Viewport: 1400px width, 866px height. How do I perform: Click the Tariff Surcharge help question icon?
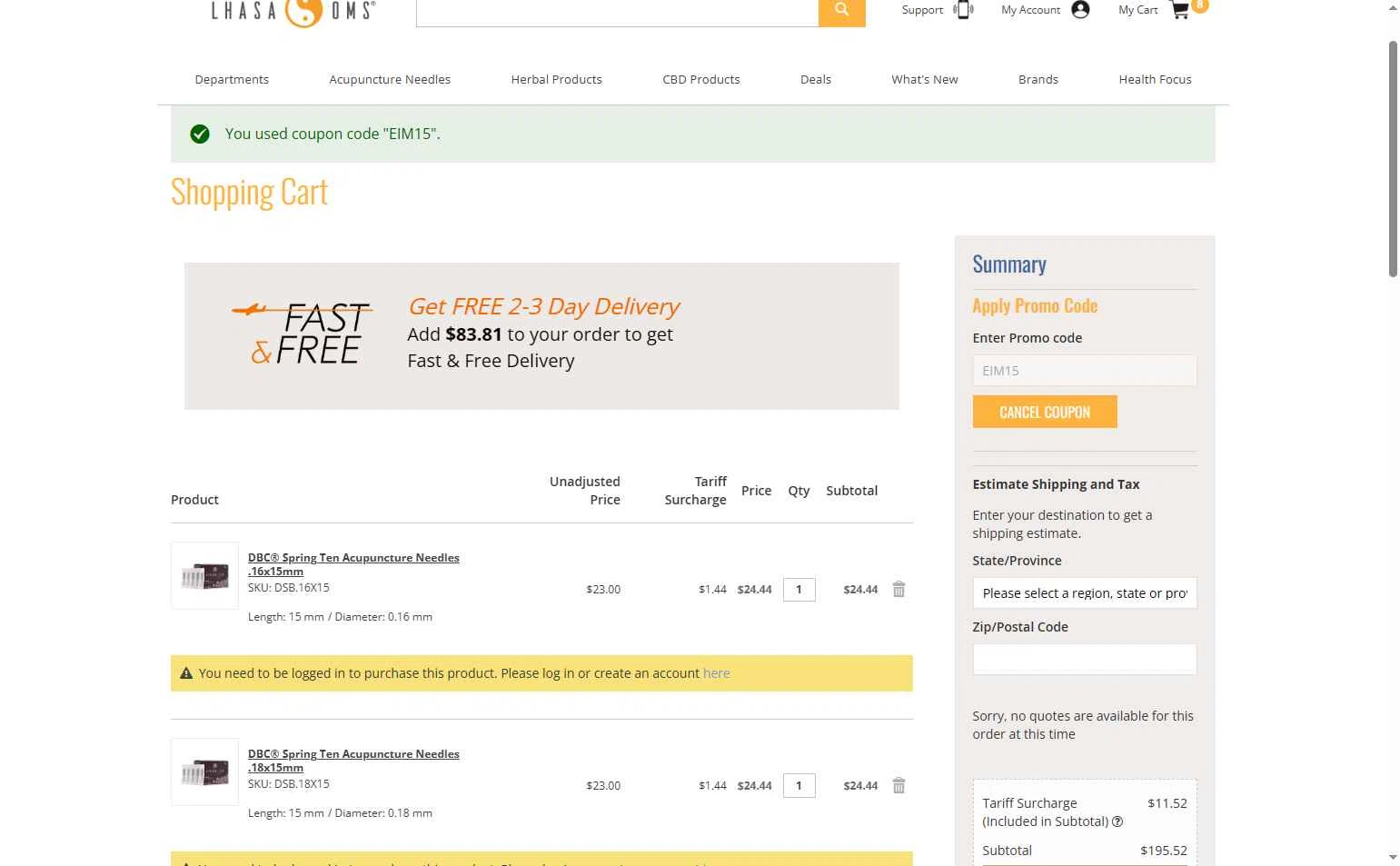click(x=1117, y=821)
